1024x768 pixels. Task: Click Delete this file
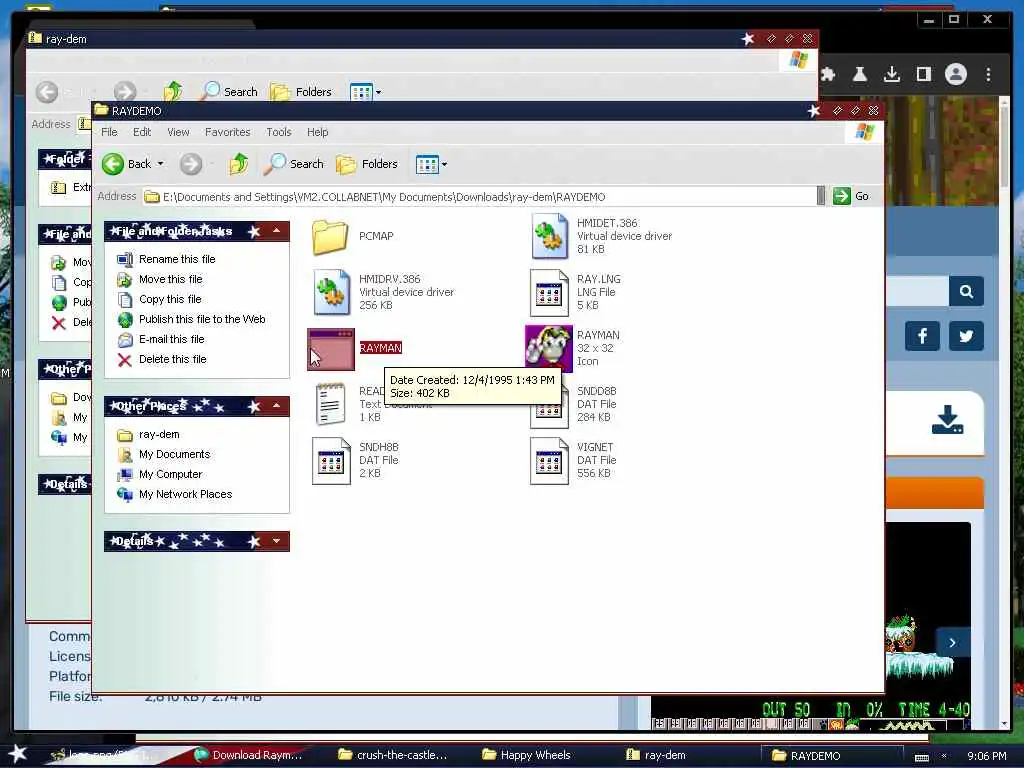[x=172, y=359]
